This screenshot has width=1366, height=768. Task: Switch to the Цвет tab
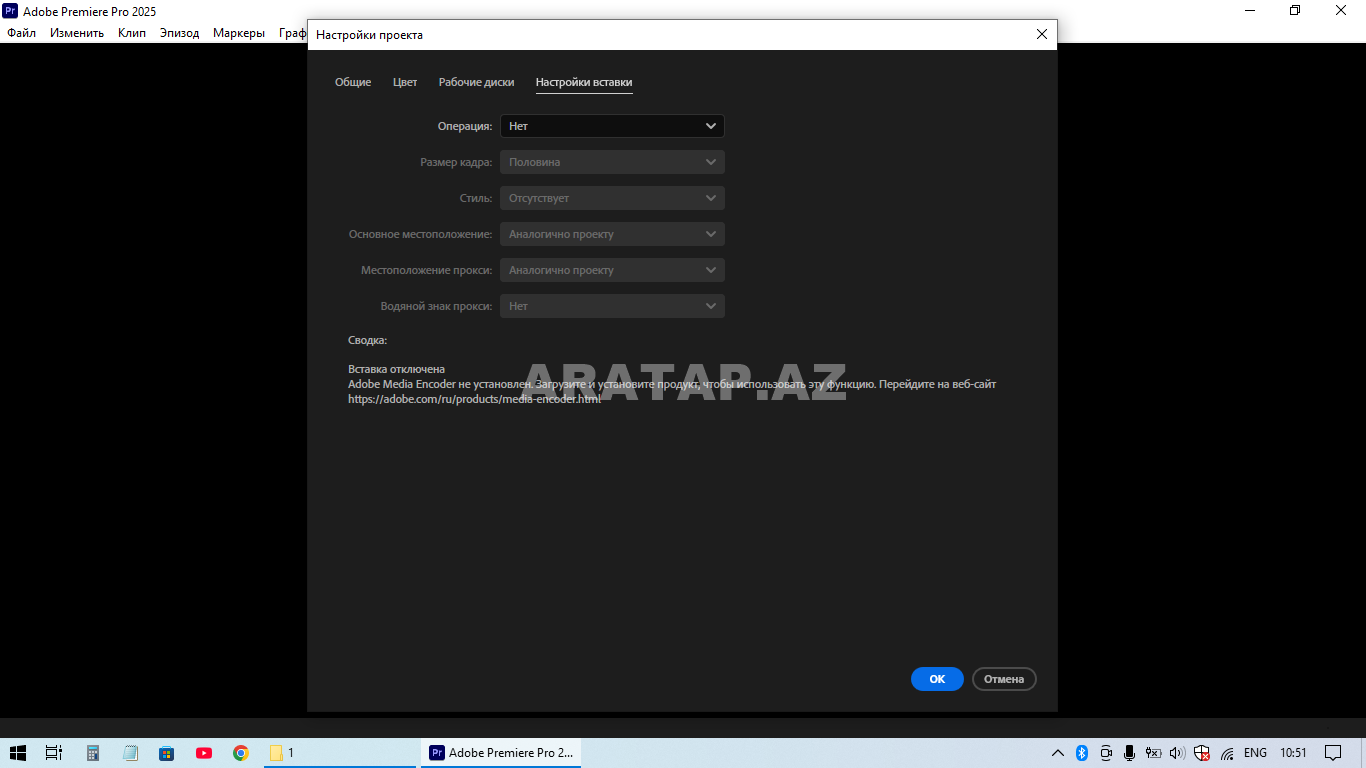pyautogui.click(x=405, y=82)
